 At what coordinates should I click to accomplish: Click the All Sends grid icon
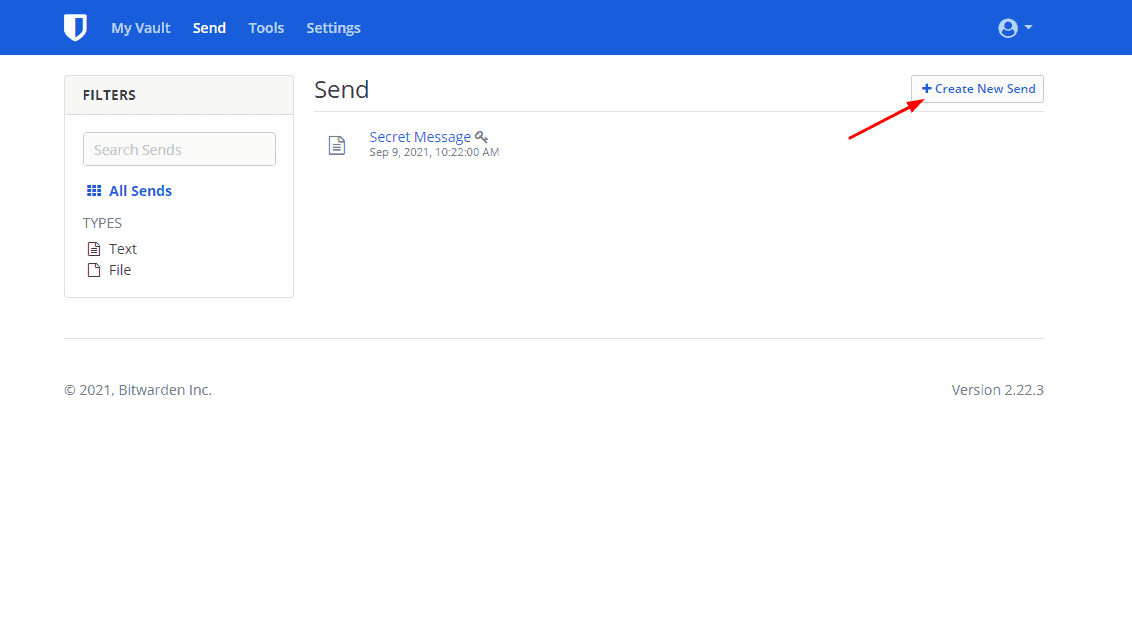click(x=94, y=191)
